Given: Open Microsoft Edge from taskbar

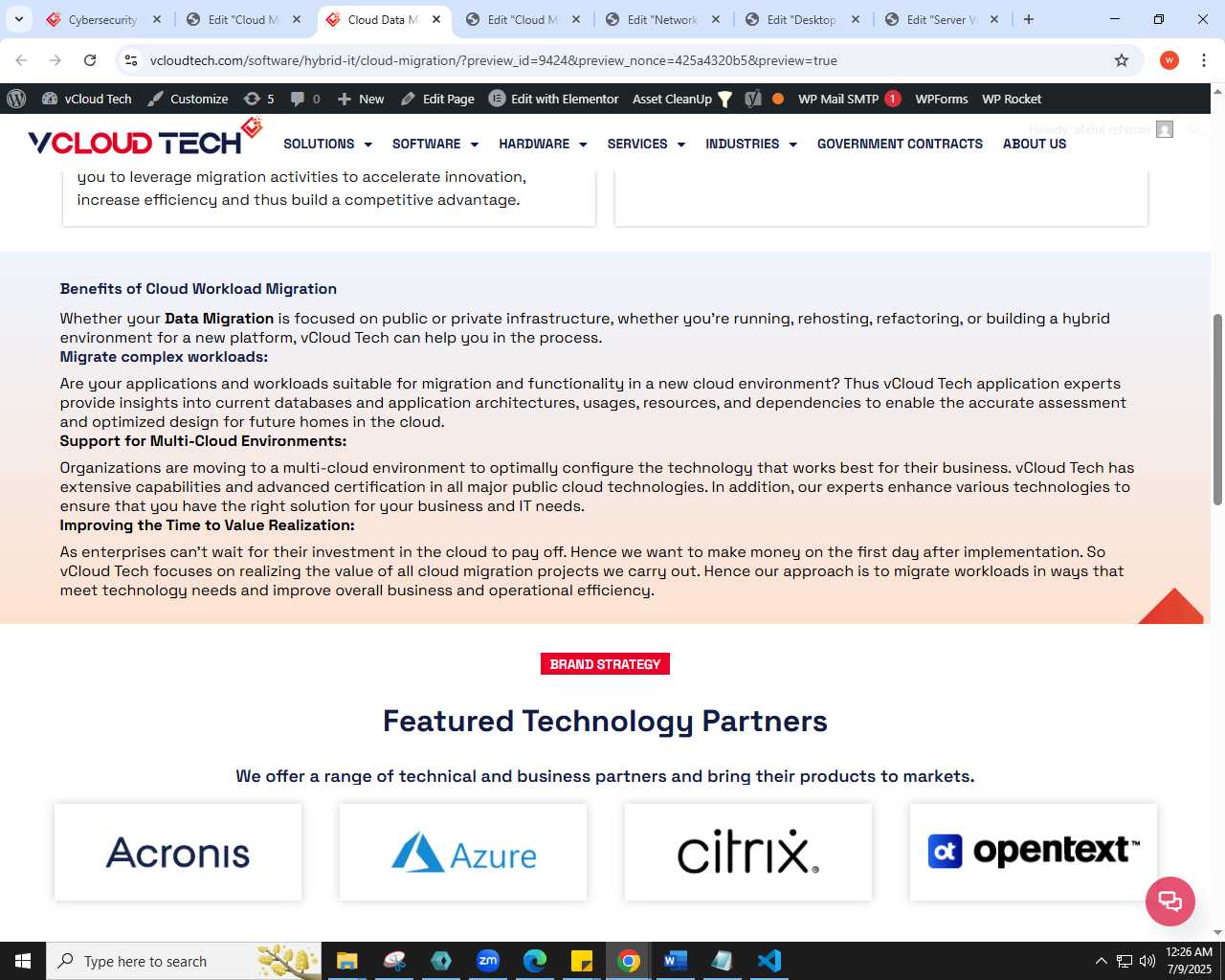Looking at the screenshot, I should tap(535, 961).
